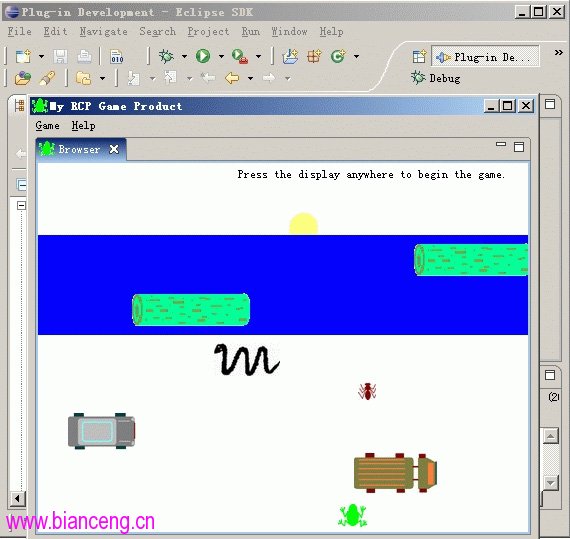Launch Debug with the bug icon

point(166,56)
